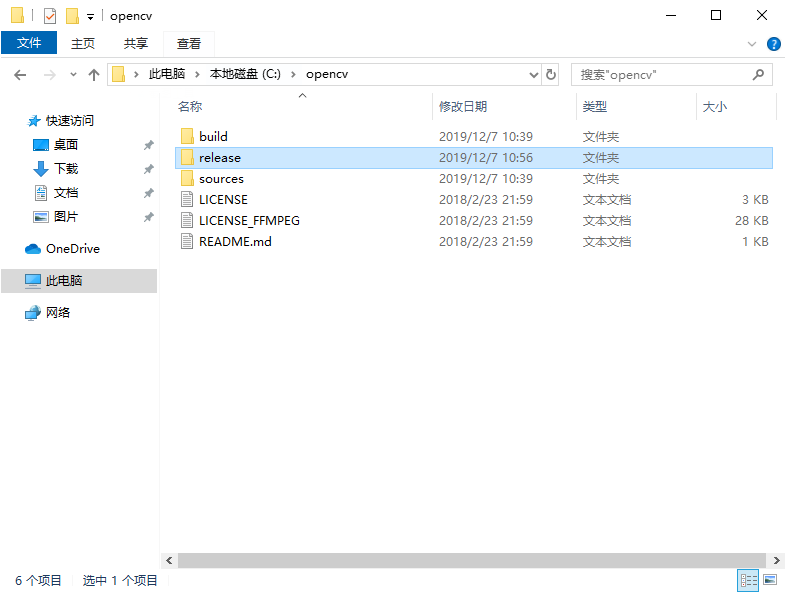Click the pin icon beside 文档
The image size is (786, 593).
pos(148,193)
